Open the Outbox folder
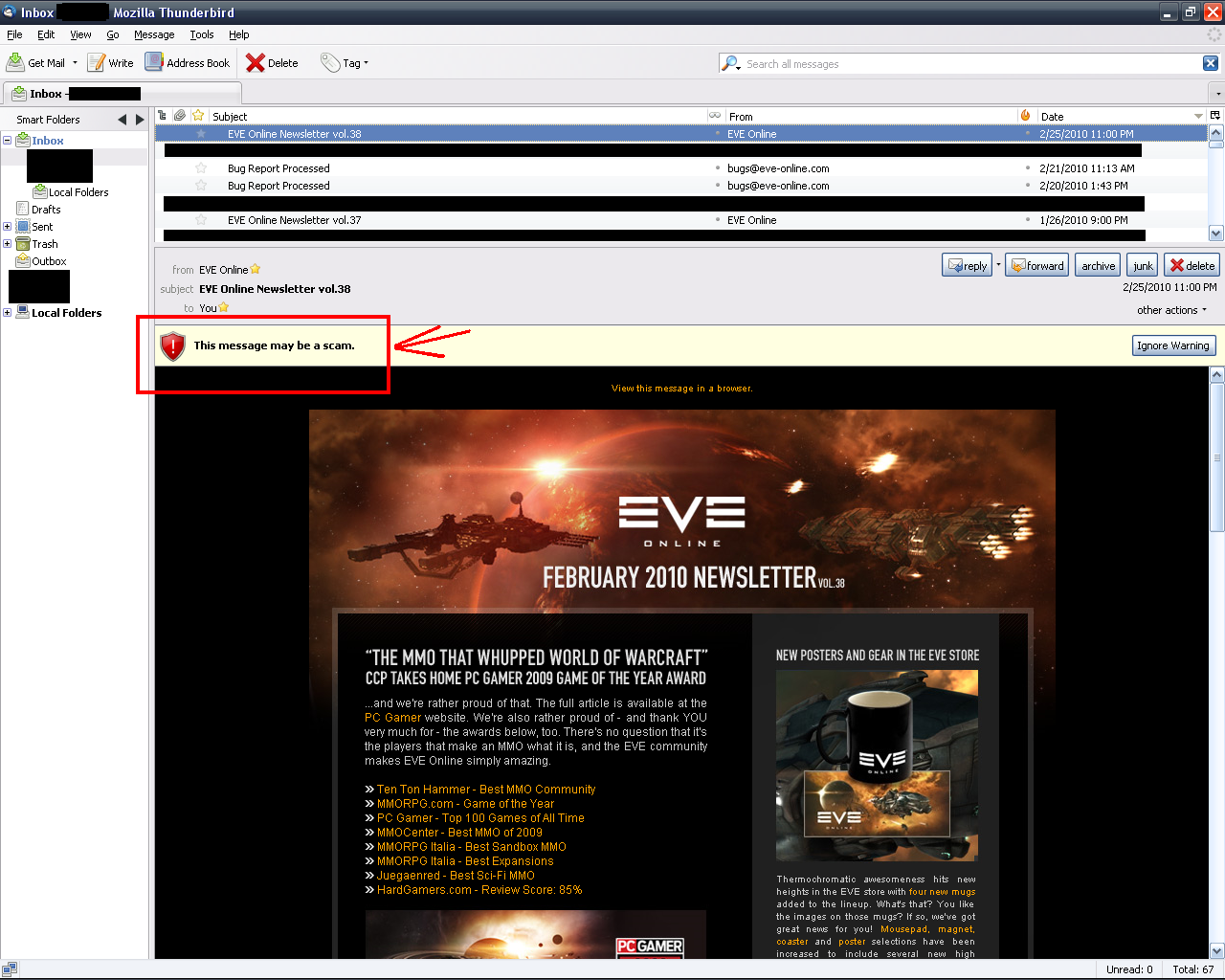This screenshot has height=980, width=1225. [49, 261]
